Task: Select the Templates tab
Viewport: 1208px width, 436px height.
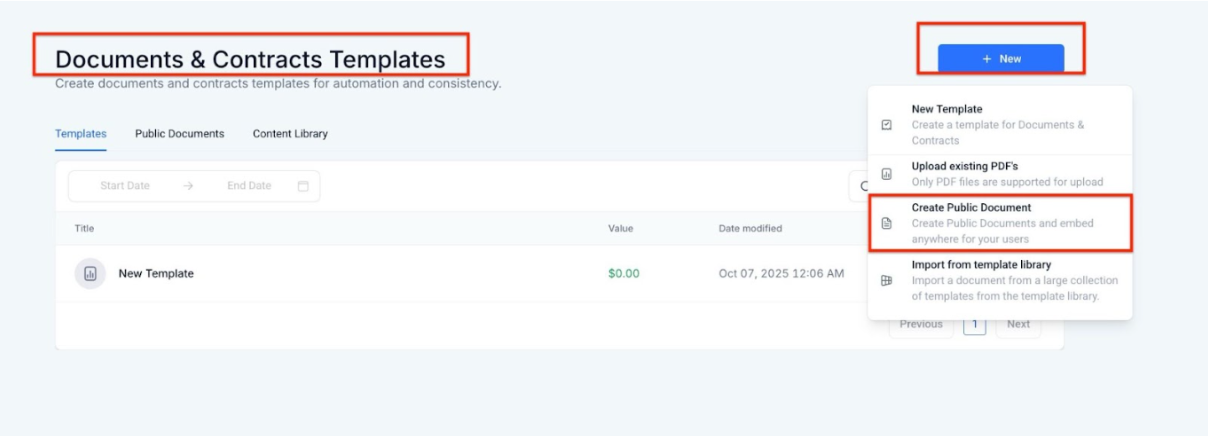Action: click(x=81, y=134)
